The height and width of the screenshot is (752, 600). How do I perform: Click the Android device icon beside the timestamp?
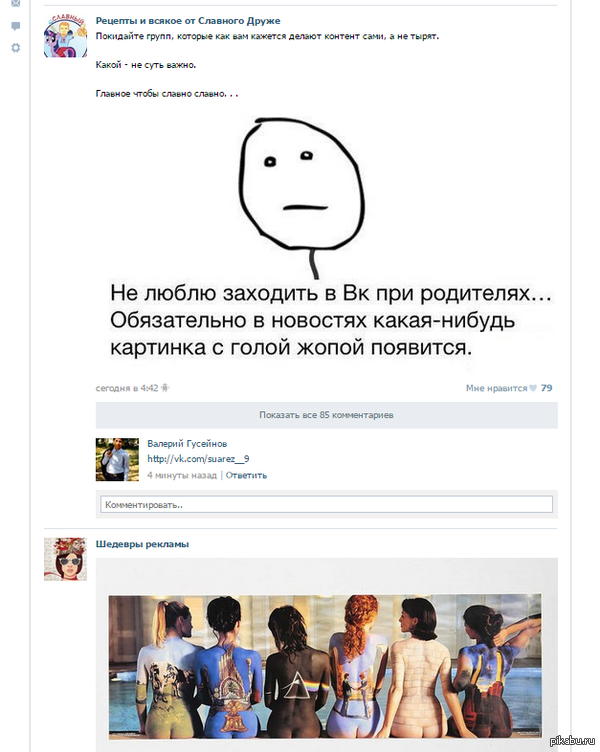tap(165, 388)
